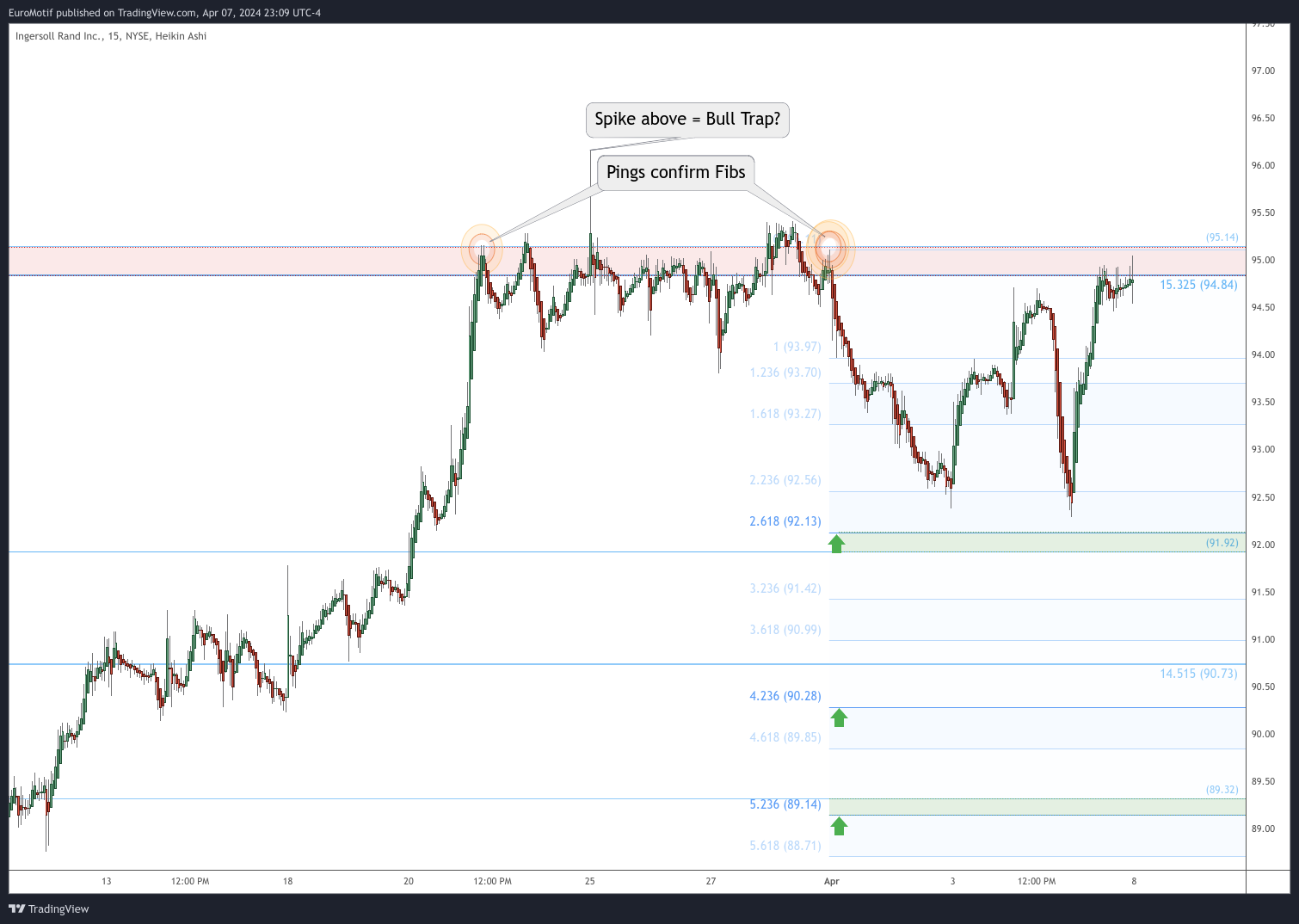Select the Fib label '3.236 (91.42)'
The height and width of the screenshot is (924, 1299).
[x=785, y=588]
